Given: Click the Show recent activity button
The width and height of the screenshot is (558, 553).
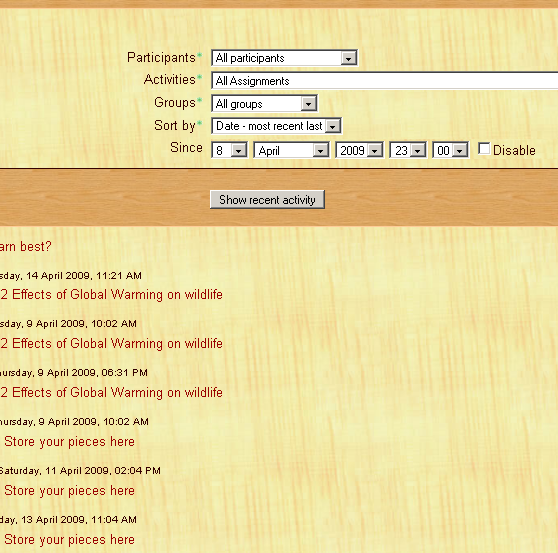Looking at the screenshot, I should pyautogui.click(x=267, y=199).
